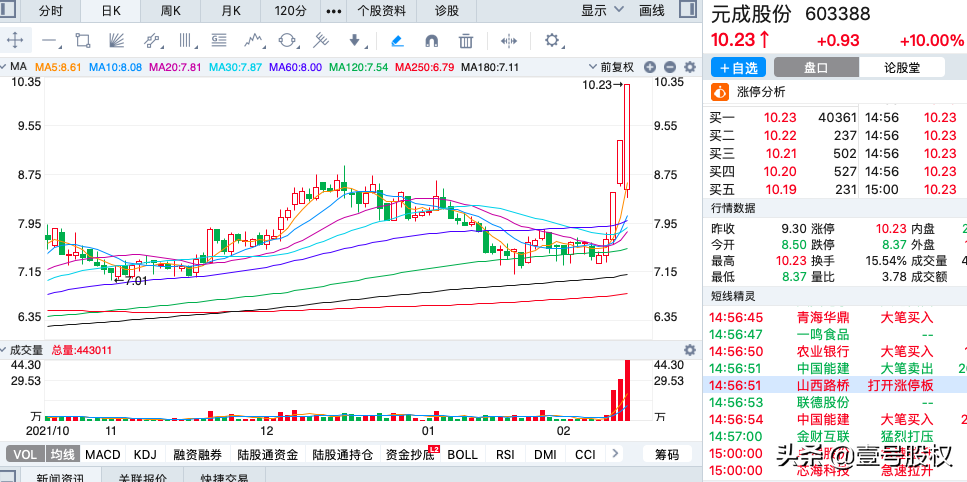Toggle the right sidebar panel icon

point(687,9)
